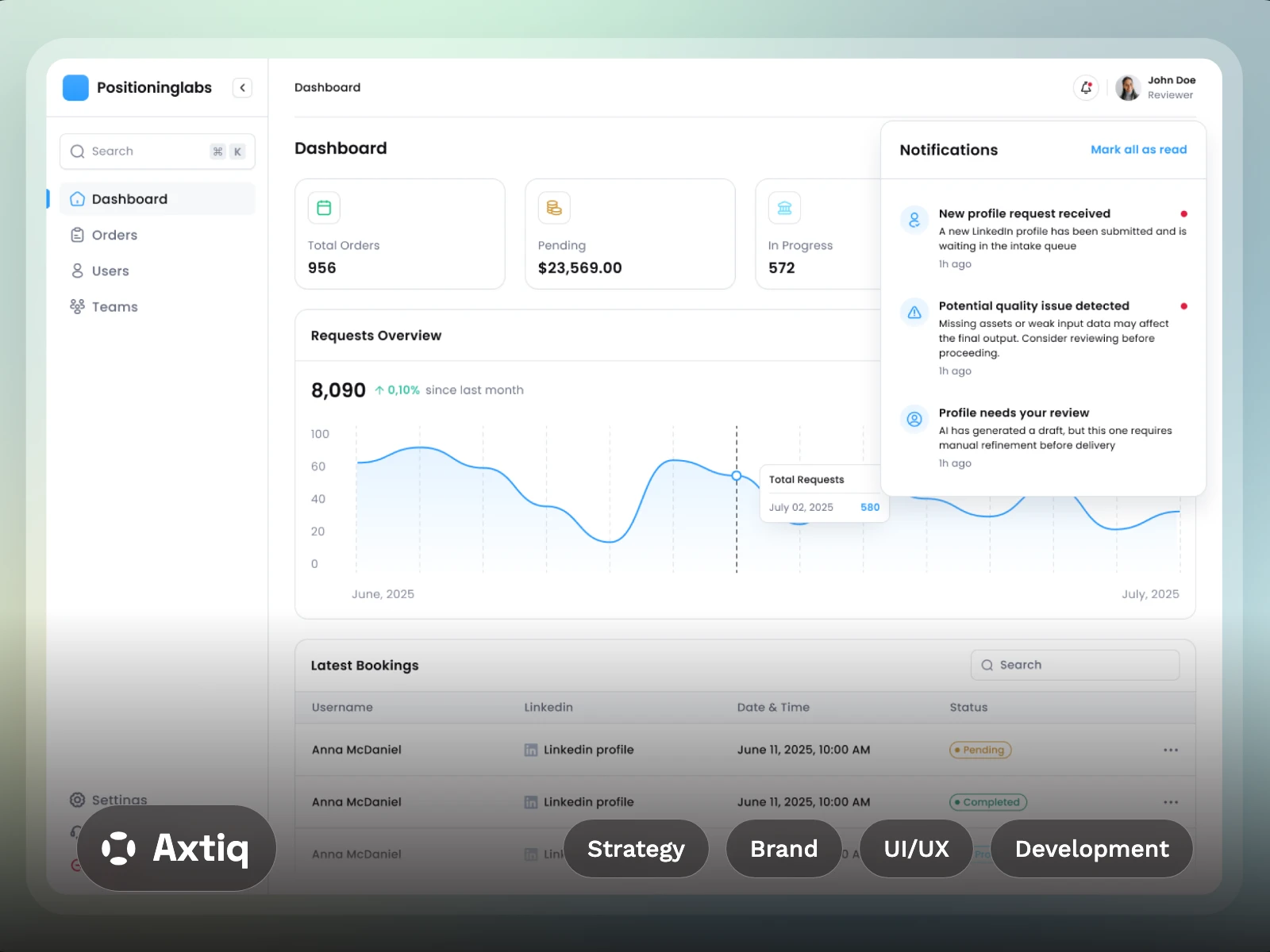
Task: Click the In Progress bank icon
Action: [784, 208]
